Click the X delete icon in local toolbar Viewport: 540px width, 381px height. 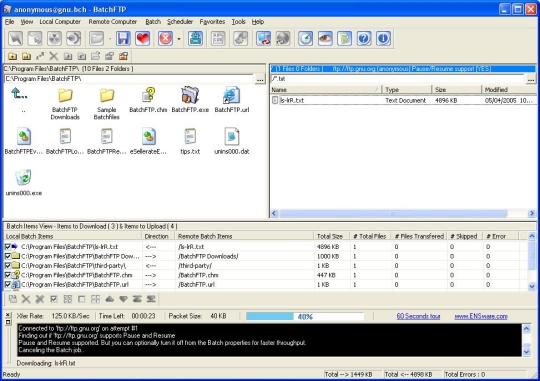tap(53, 56)
